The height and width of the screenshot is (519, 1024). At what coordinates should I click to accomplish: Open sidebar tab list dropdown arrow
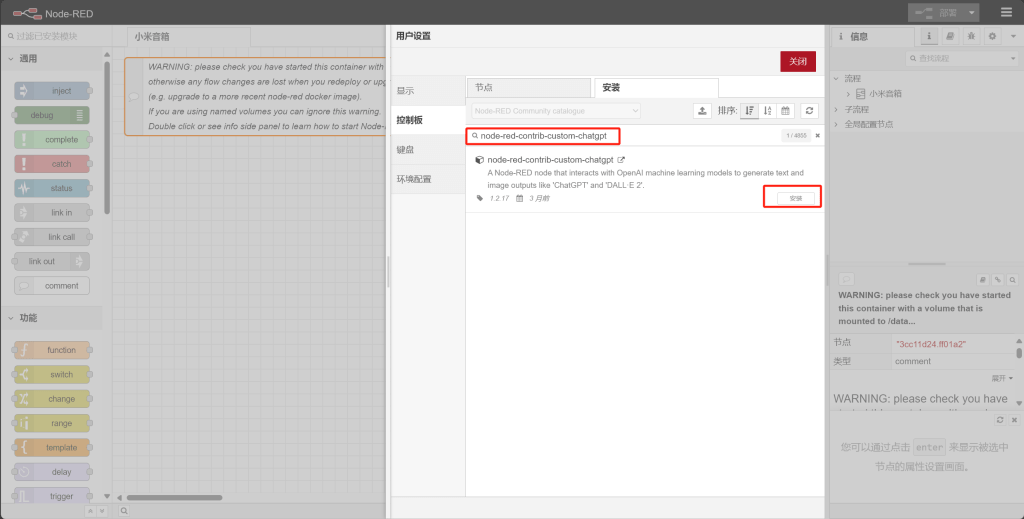pyautogui.click(x=1014, y=37)
